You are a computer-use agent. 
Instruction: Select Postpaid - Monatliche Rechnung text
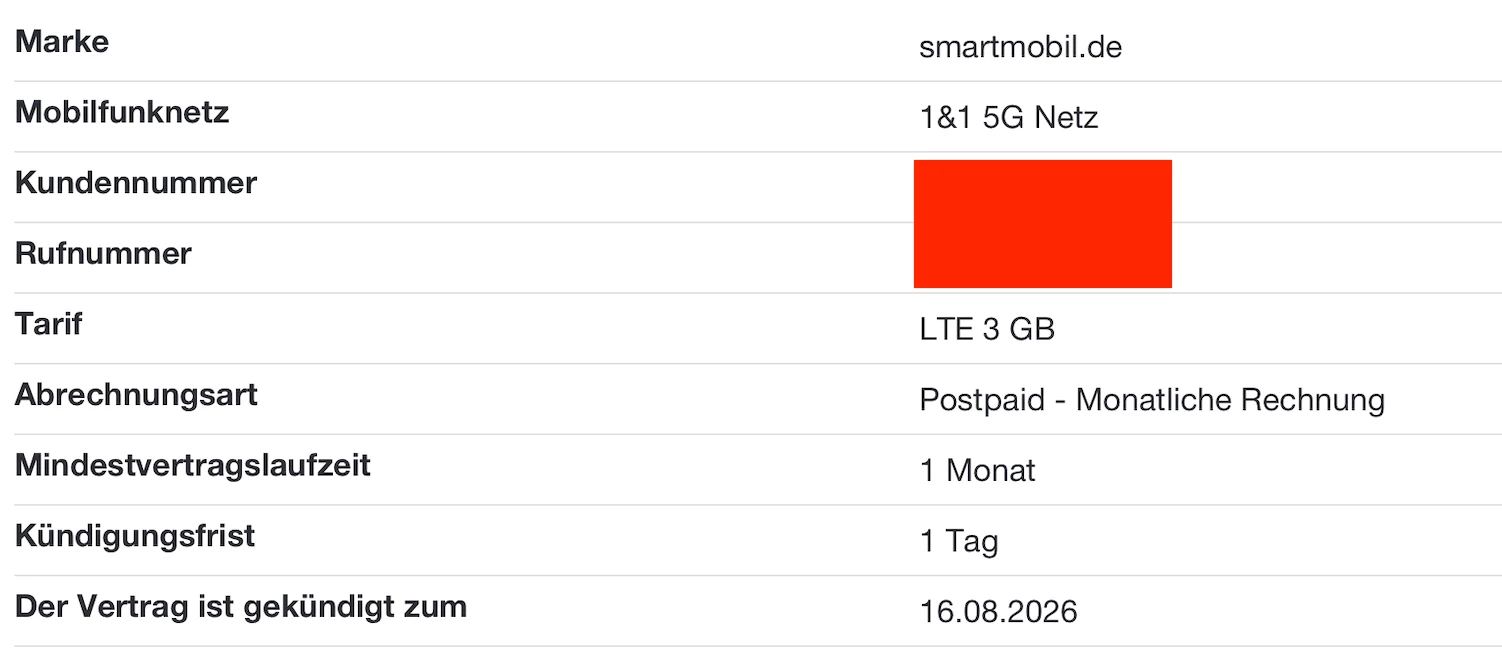tap(1152, 400)
